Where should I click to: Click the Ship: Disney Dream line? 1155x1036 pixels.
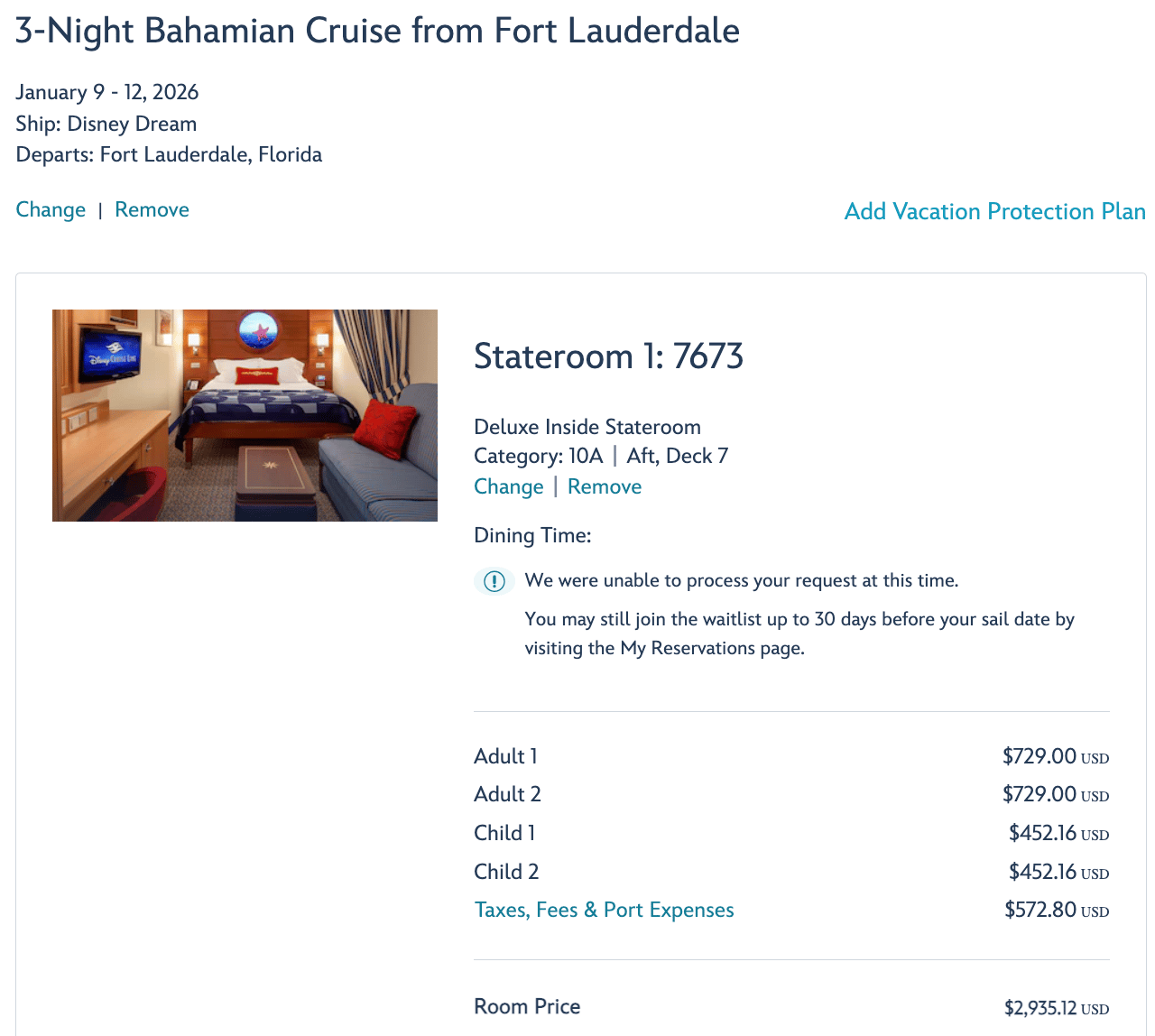point(106,124)
